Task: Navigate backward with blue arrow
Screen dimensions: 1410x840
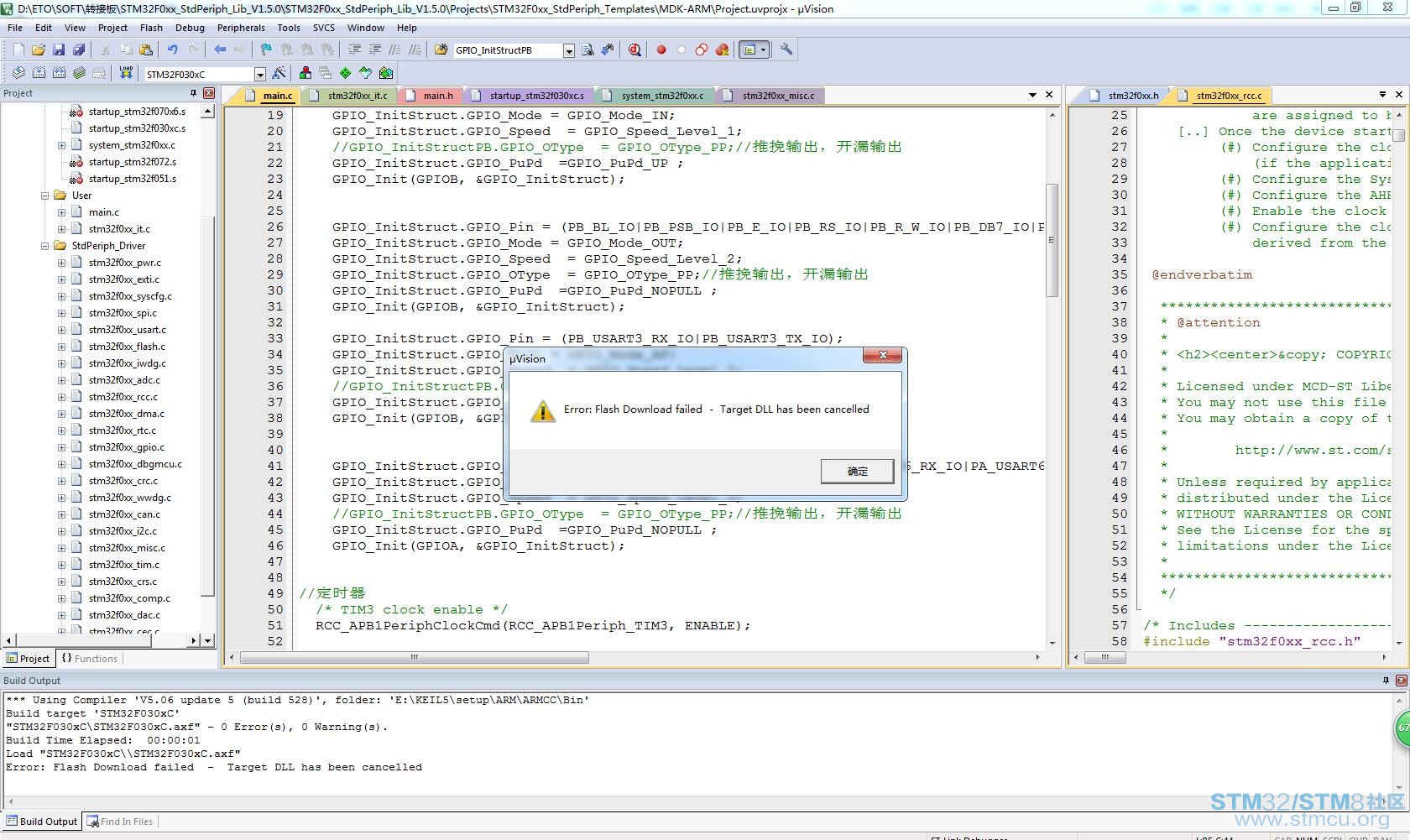Action: (220, 50)
